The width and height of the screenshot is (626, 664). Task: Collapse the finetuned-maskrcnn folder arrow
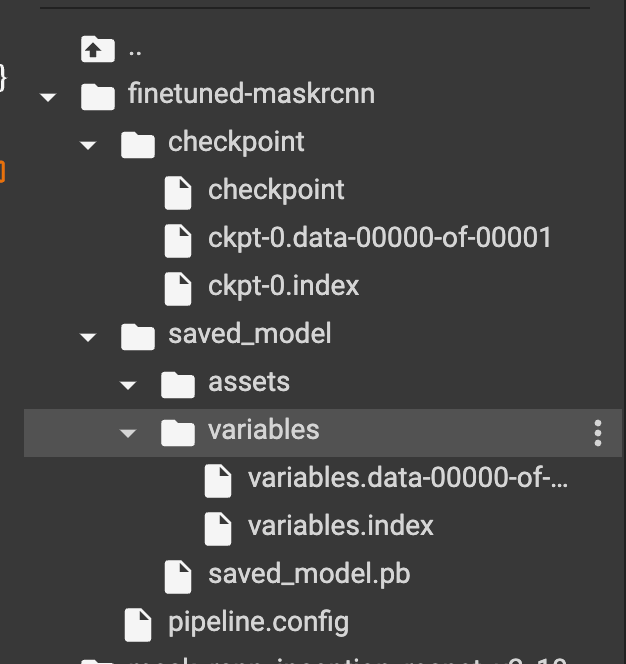click(48, 97)
